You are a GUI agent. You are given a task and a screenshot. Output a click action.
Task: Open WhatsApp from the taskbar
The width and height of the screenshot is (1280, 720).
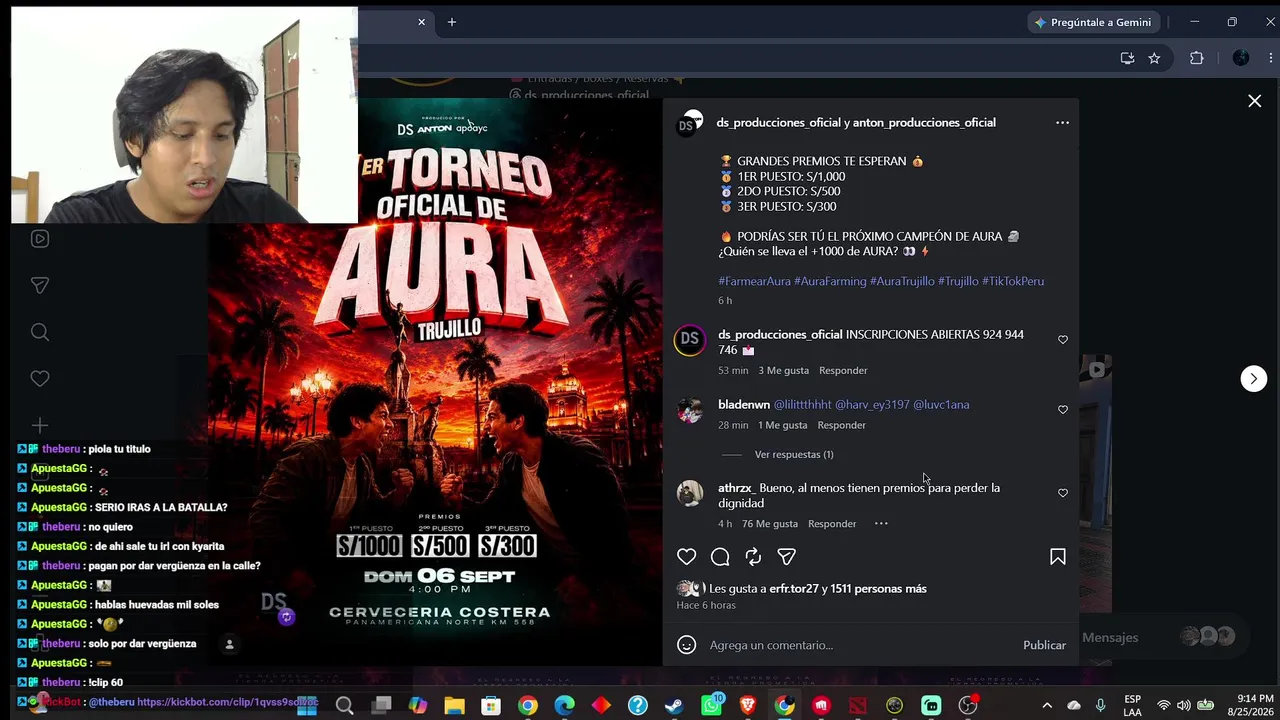[x=711, y=706]
